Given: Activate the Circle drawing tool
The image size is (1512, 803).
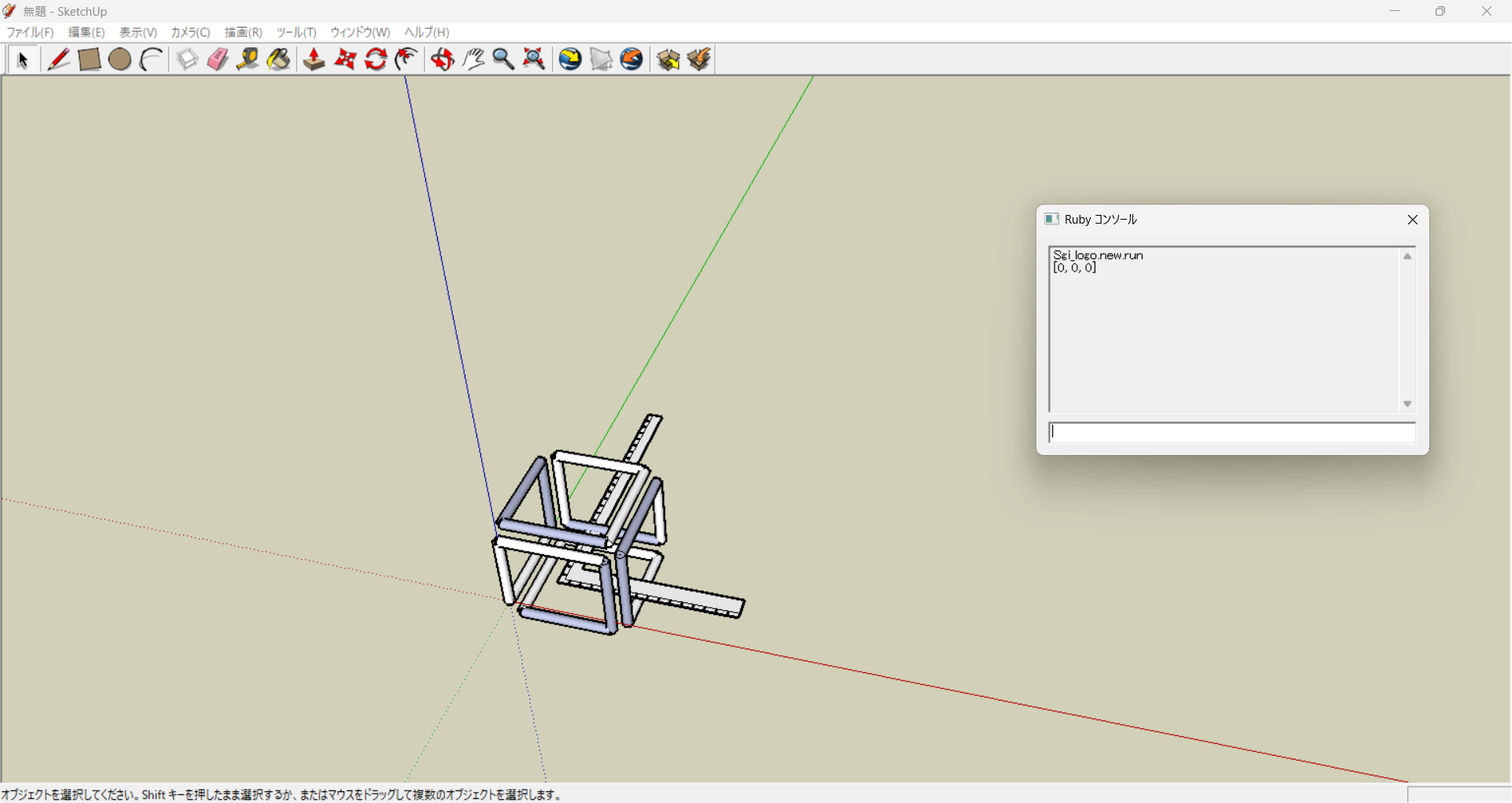Looking at the screenshot, I should (120, 60).
